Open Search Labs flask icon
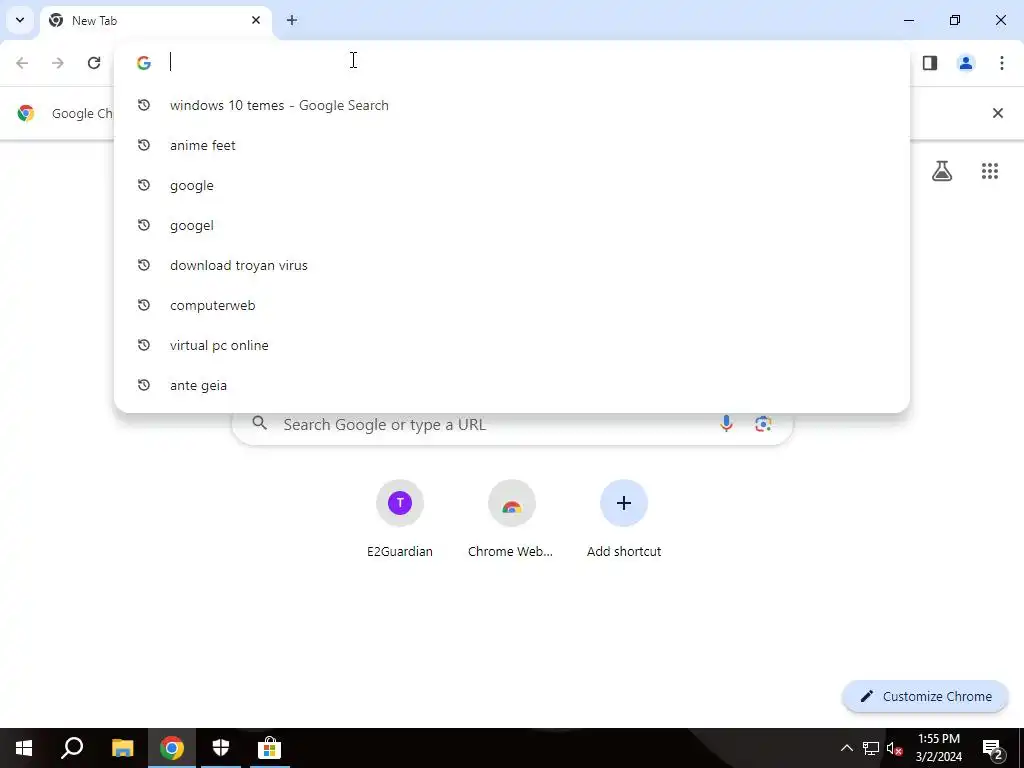 [942, 171]
